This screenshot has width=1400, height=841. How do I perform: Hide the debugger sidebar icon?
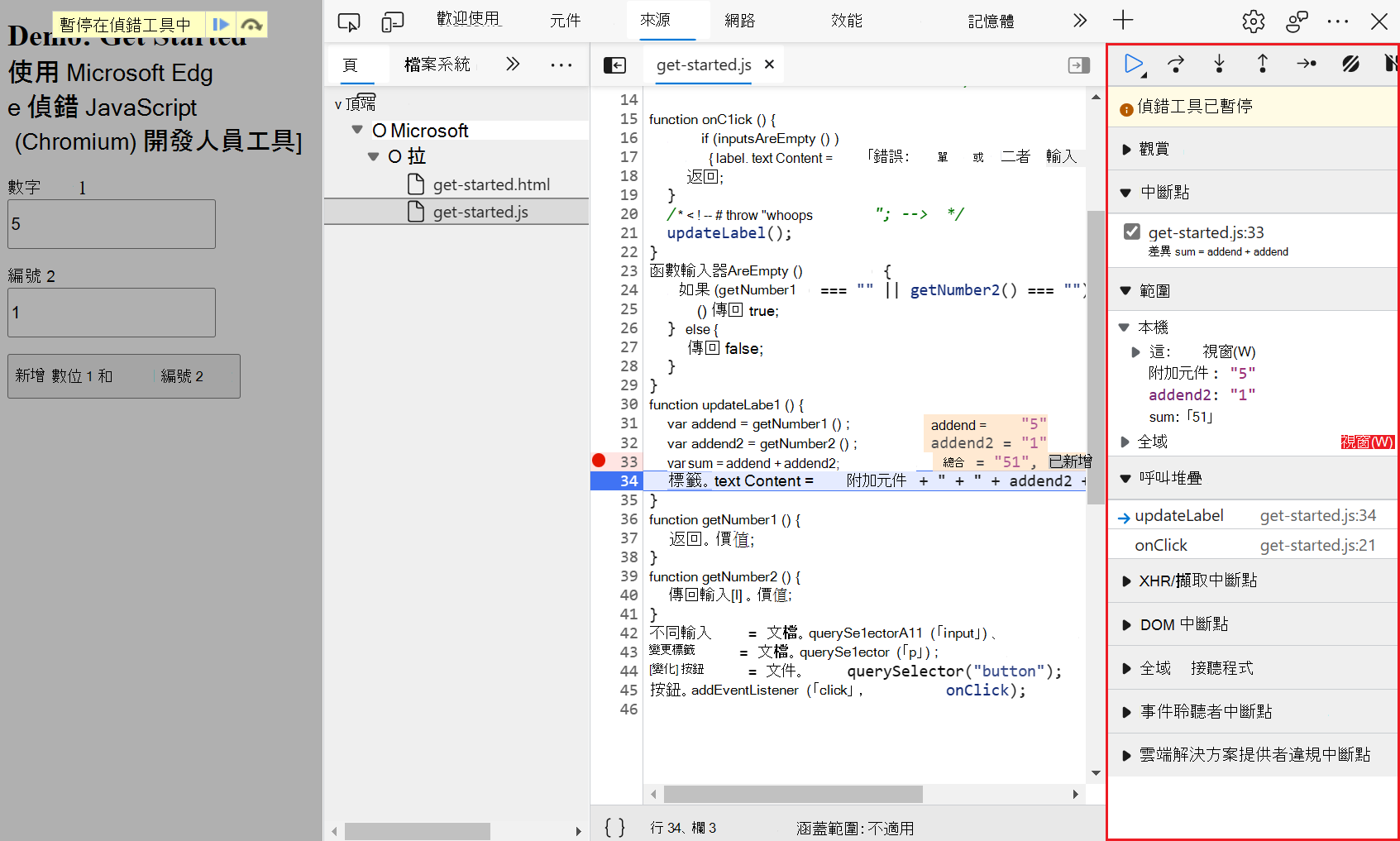1079,65
